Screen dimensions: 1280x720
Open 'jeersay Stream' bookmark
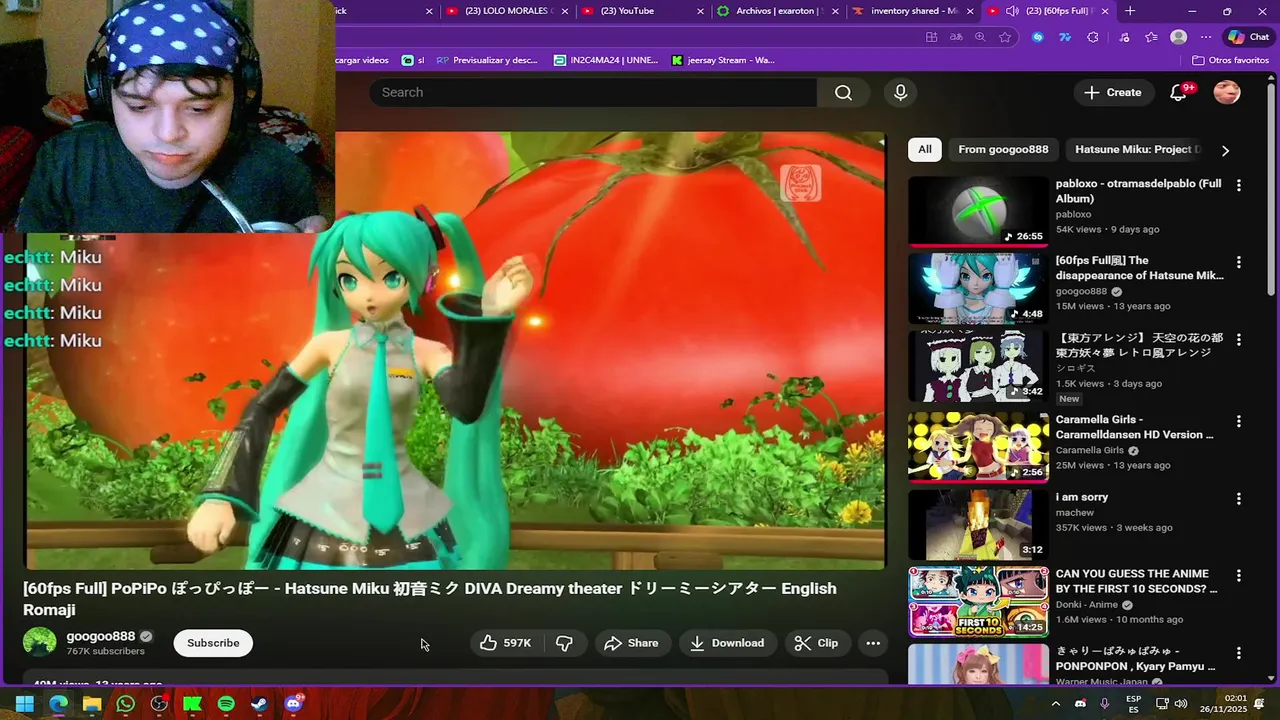tap(723, 60)
